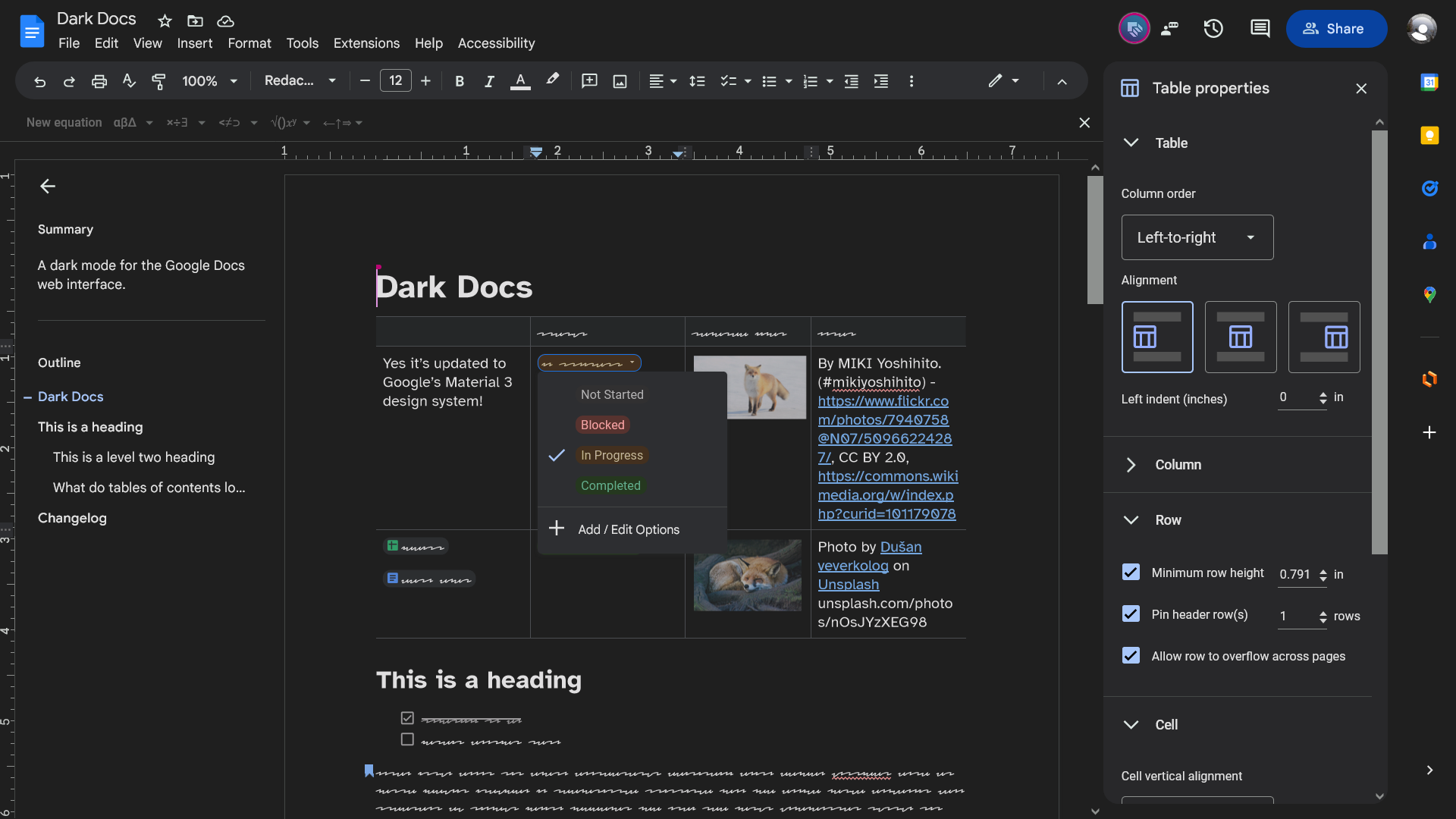The image size is (1456, 819).
Task: Select center table alignment option
Action: coord(1240,337)
